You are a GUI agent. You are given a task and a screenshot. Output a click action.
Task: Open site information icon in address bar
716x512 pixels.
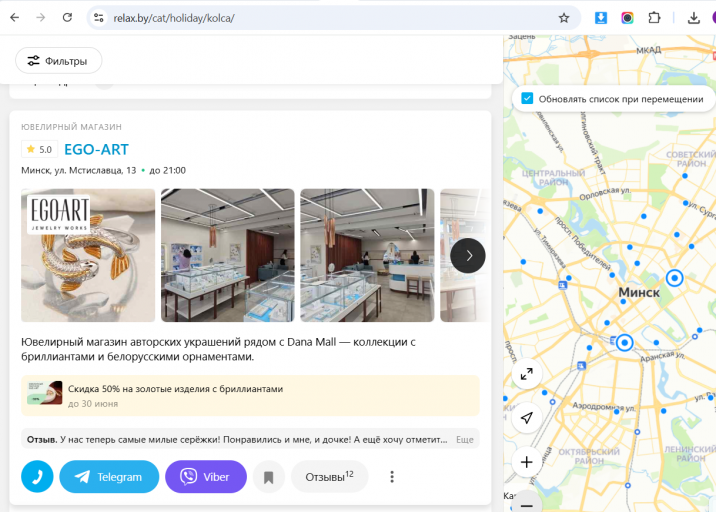pos(99,18)
